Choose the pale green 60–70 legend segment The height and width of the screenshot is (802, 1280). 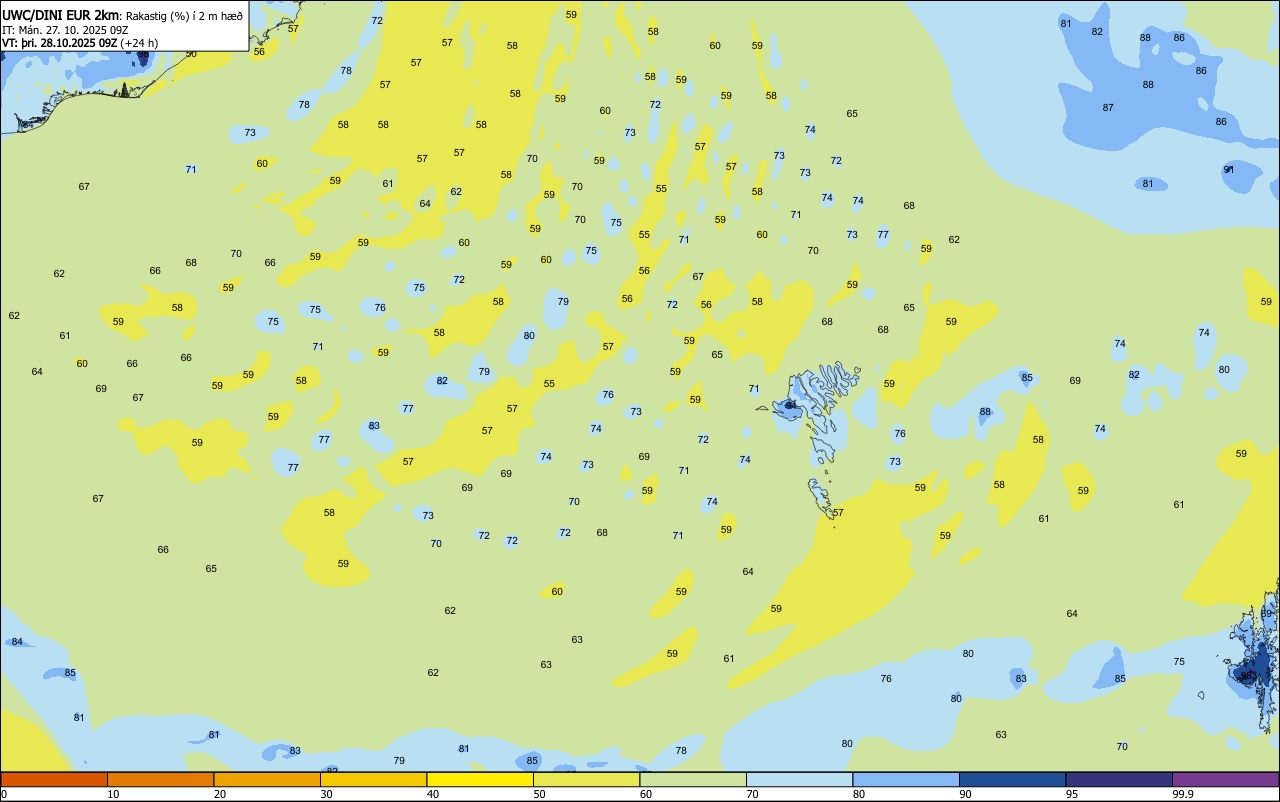[x=693, y=779]
